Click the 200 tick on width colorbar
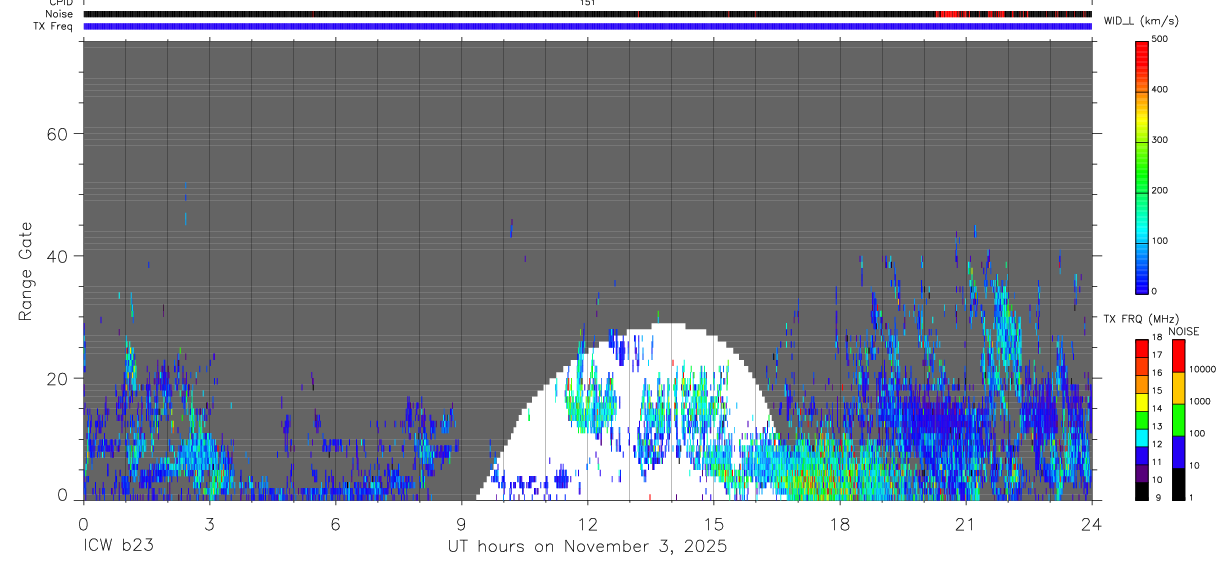The height and width of the screenshot is (567, 1228). click(1161, 190)
